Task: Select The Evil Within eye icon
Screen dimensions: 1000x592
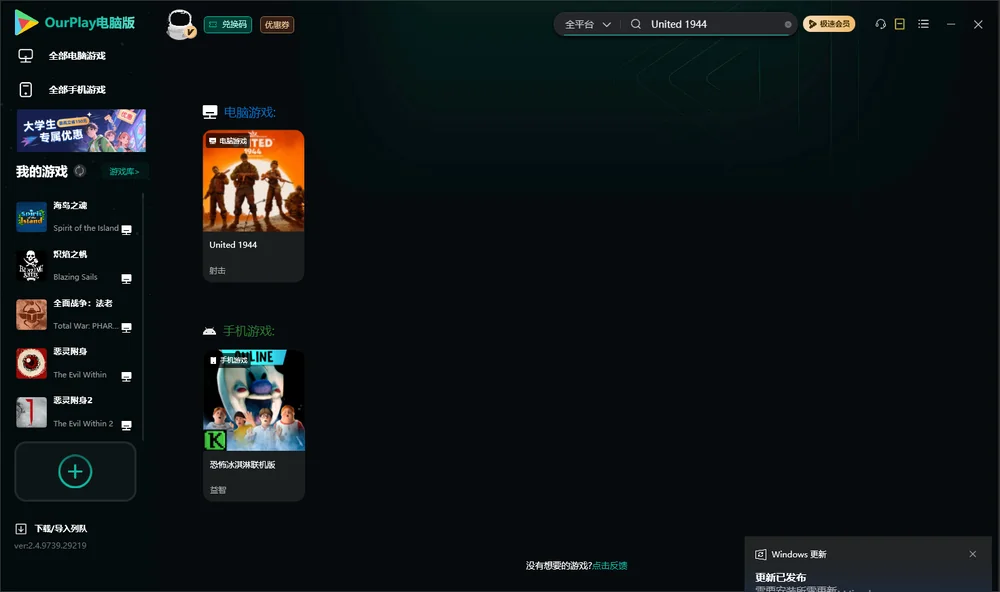Action: [31, 364]
